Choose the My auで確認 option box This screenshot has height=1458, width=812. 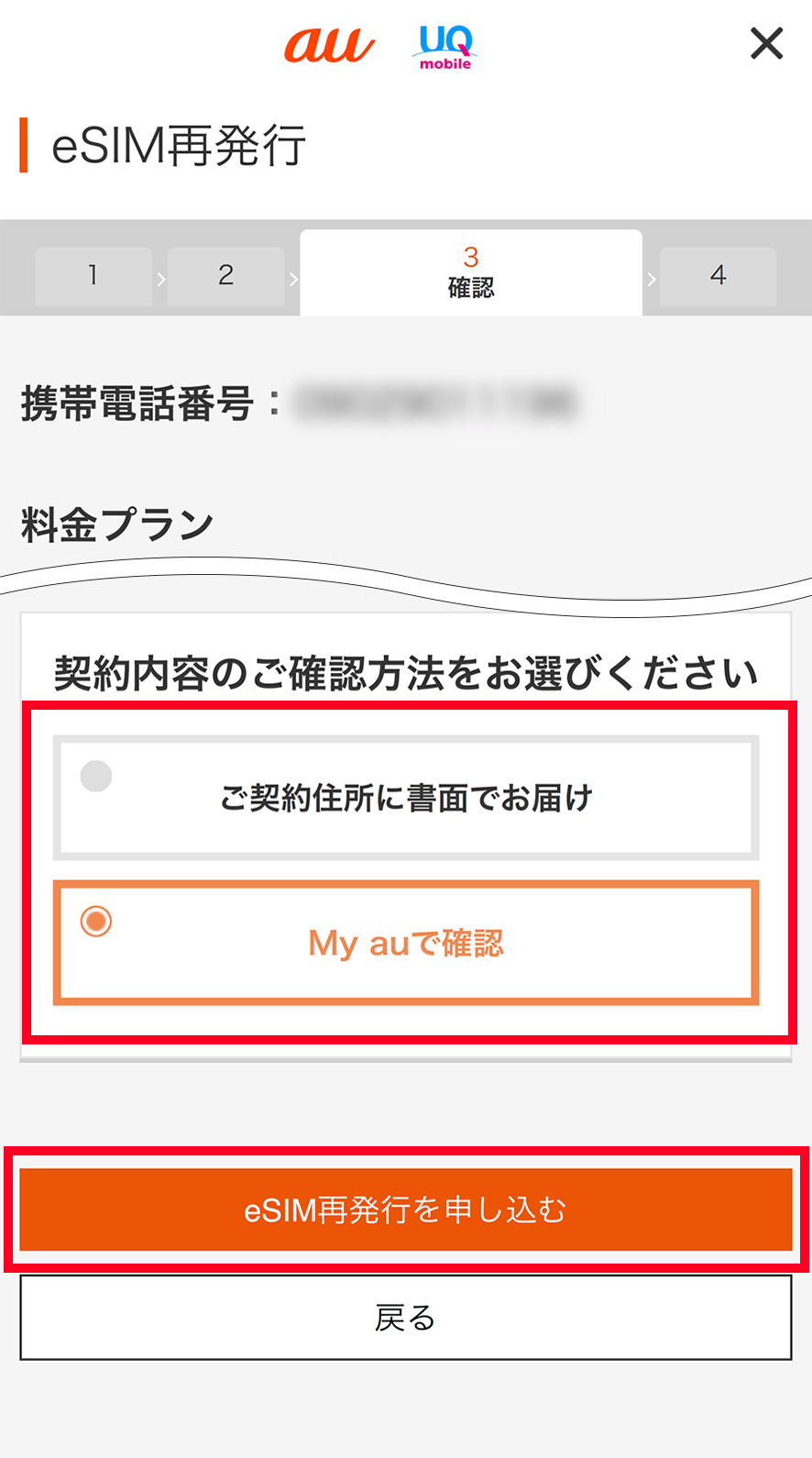pos(406,943)
